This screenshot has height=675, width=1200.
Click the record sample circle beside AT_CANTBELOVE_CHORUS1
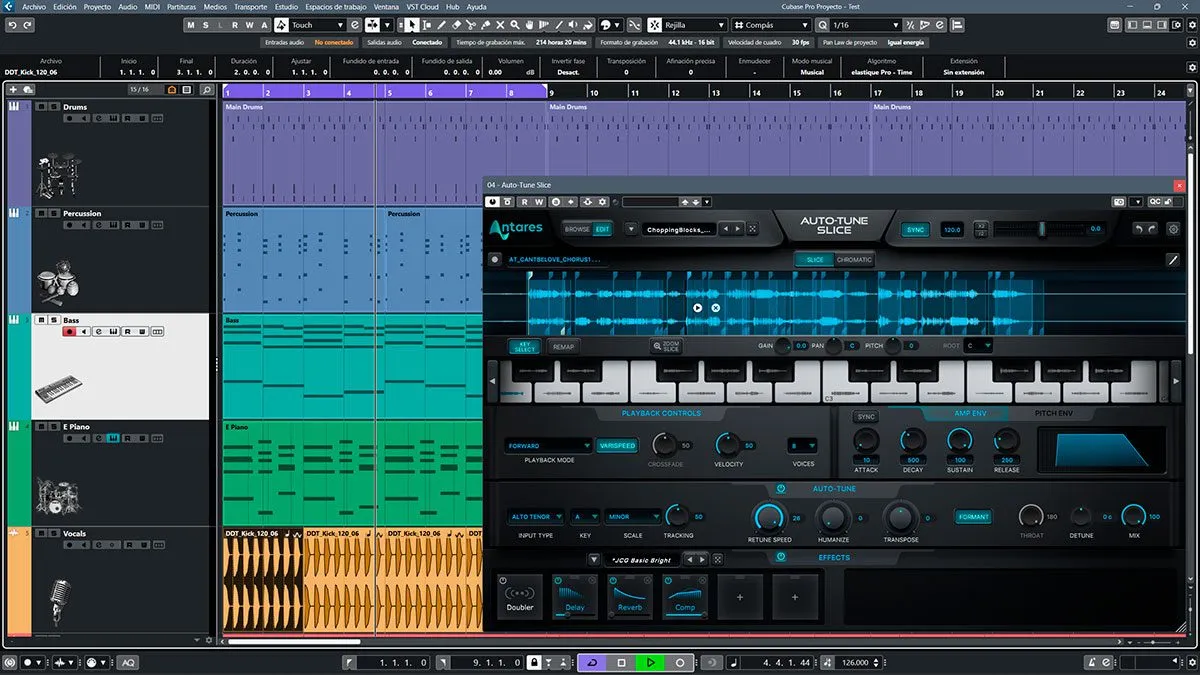point(495,259)
